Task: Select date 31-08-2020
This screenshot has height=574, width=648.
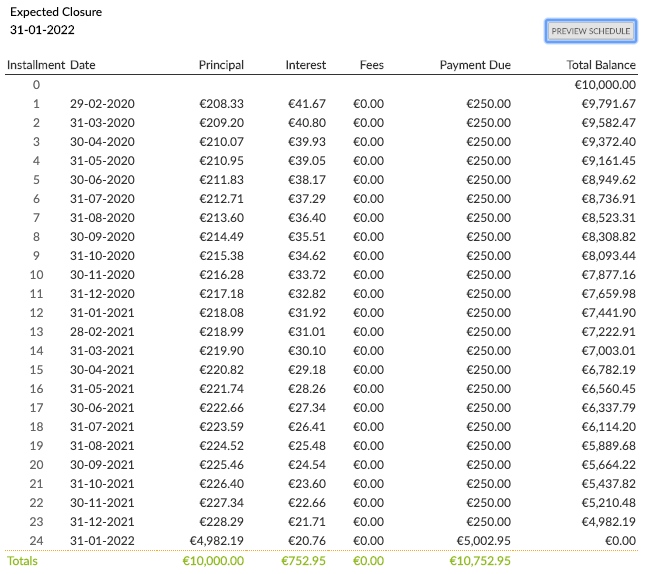Action: [x=102, y=218]
